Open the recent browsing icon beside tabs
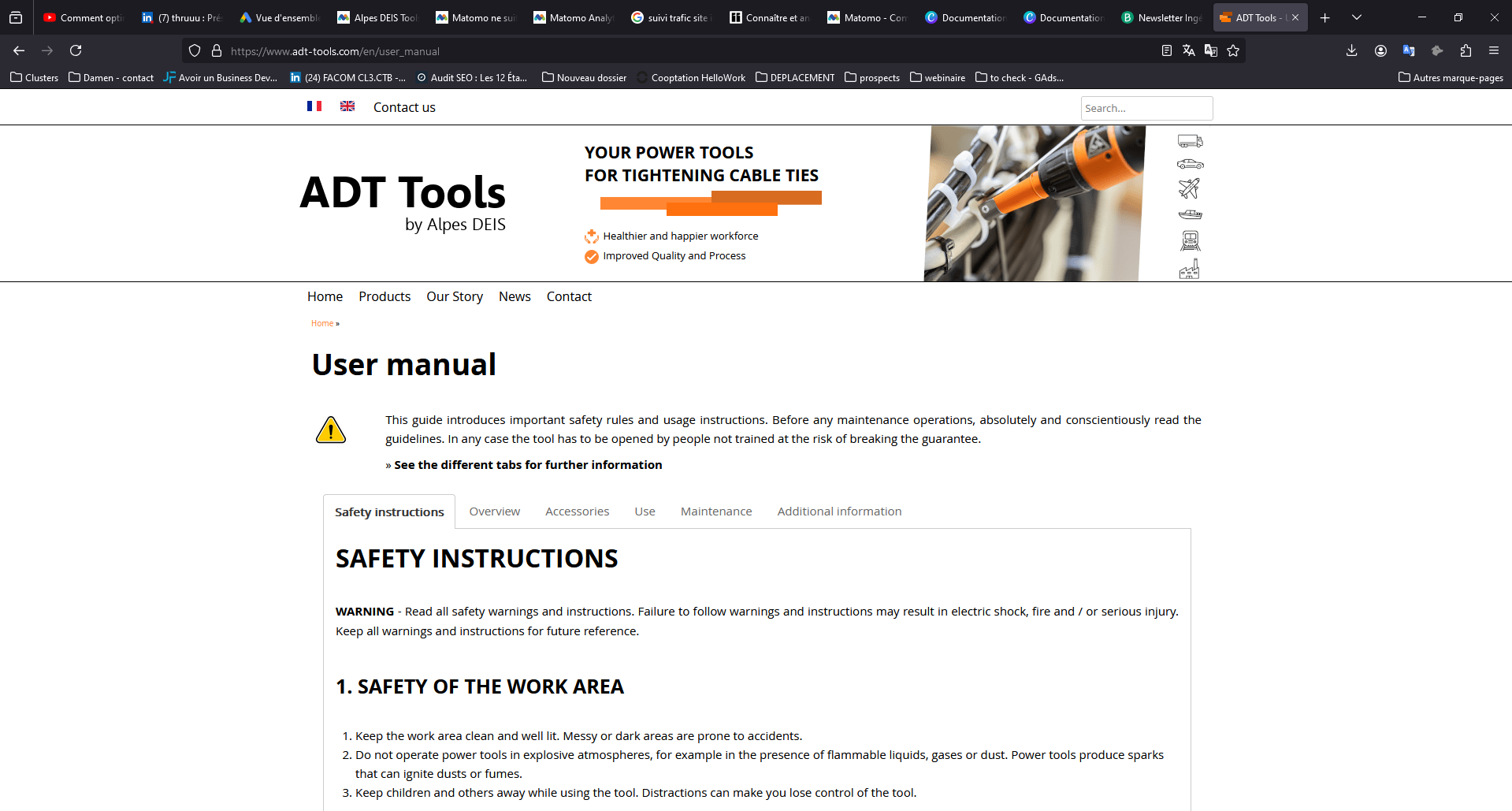Image resolution: width=1512 pixels, height=811 pixels. click(16, 17)
